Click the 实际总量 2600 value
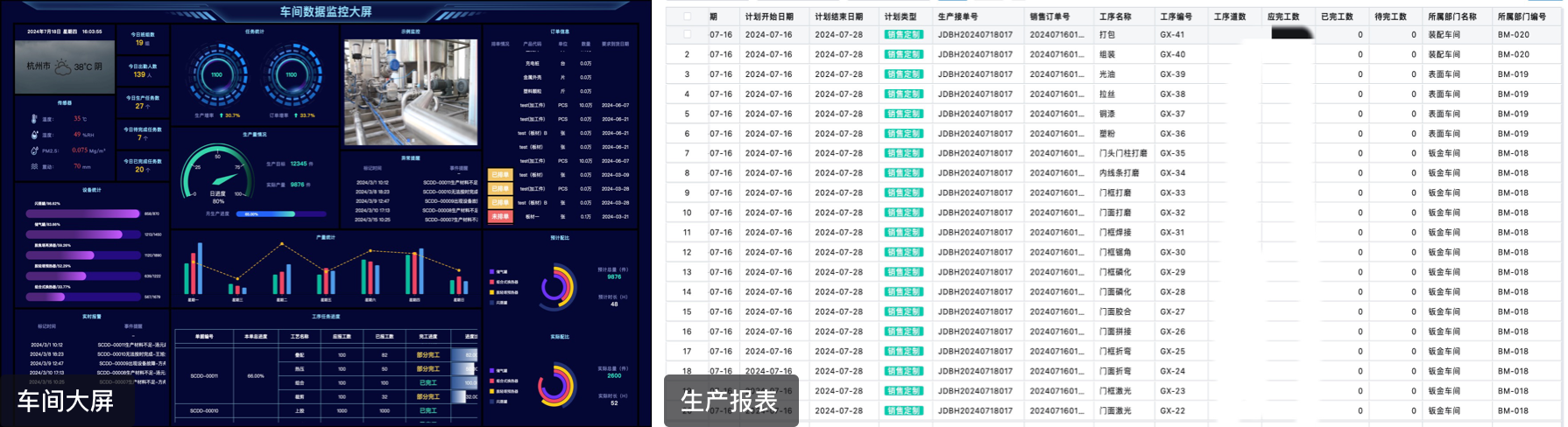 point(614,375)
